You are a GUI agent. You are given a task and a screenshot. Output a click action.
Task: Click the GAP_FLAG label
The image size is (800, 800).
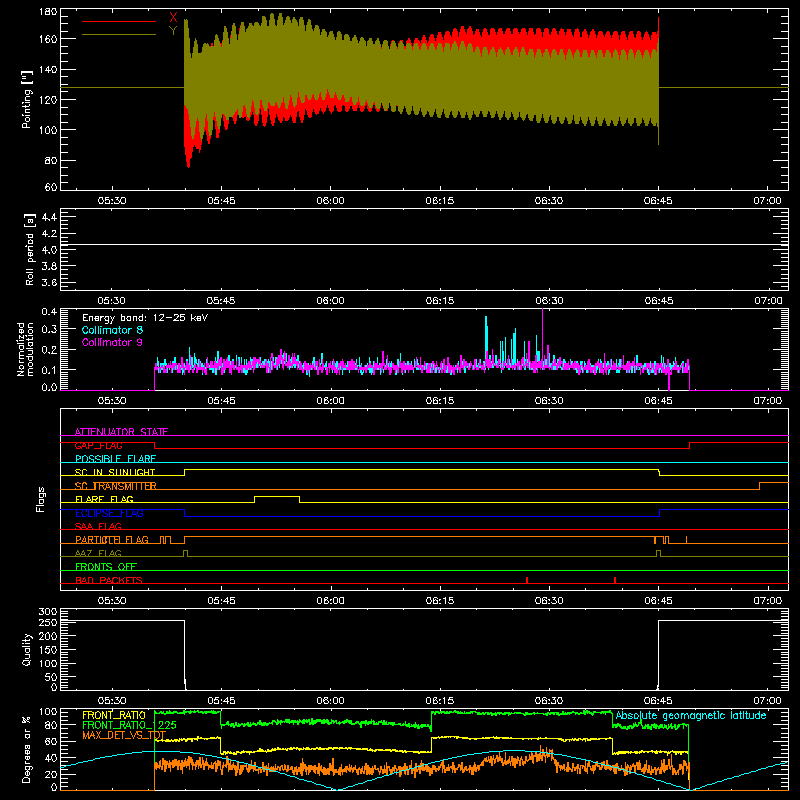(x=98, y=445)
